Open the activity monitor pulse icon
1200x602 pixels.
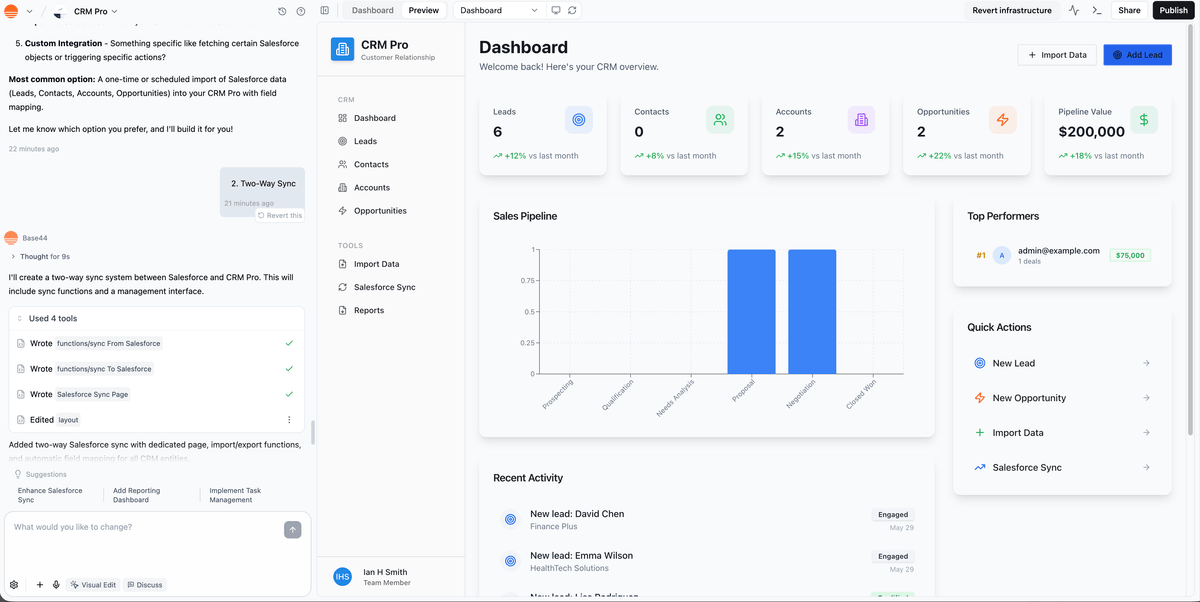1074,10
